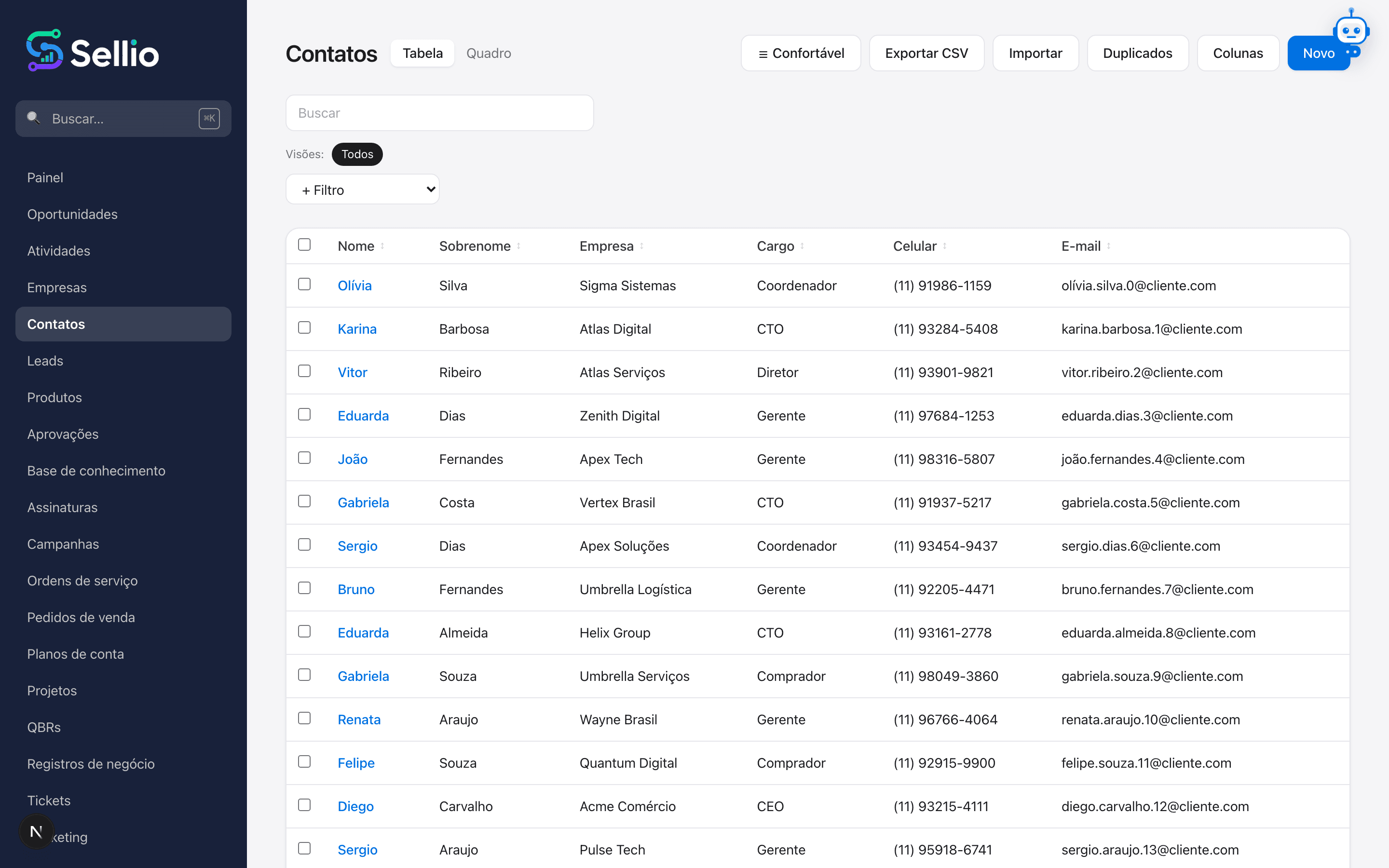This screenshot has width=1389, height=868.
Task: Open Leads in the sidebar
Action: click(45, 361)
